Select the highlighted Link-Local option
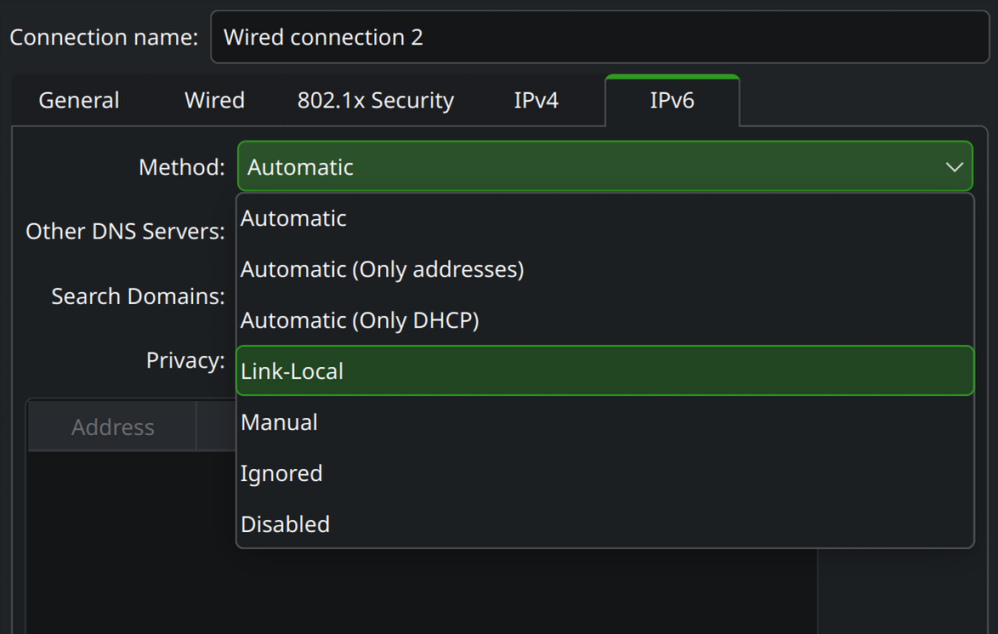998x634 pixels. [604, 371]
